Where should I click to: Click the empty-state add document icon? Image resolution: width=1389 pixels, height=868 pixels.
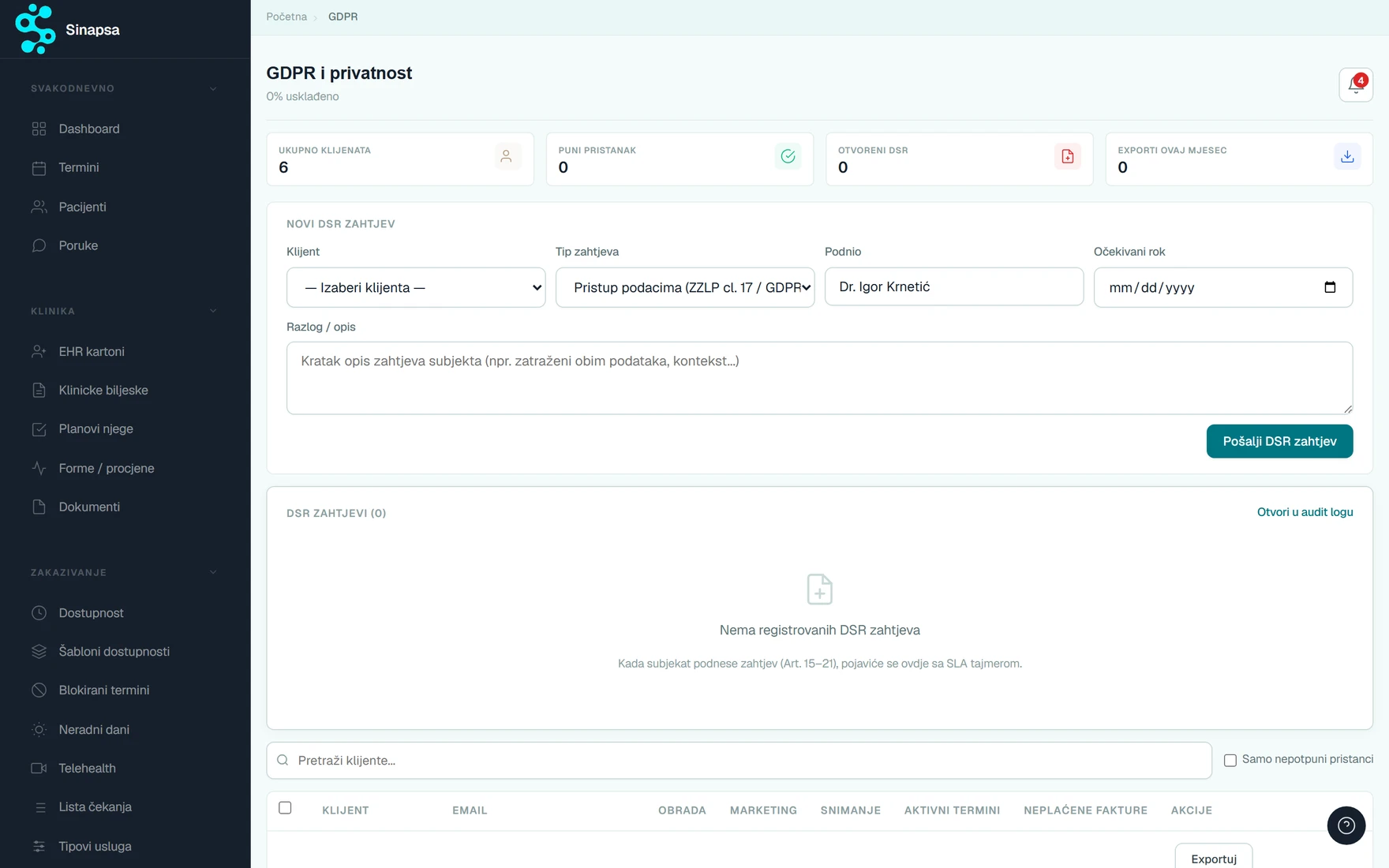819,589
